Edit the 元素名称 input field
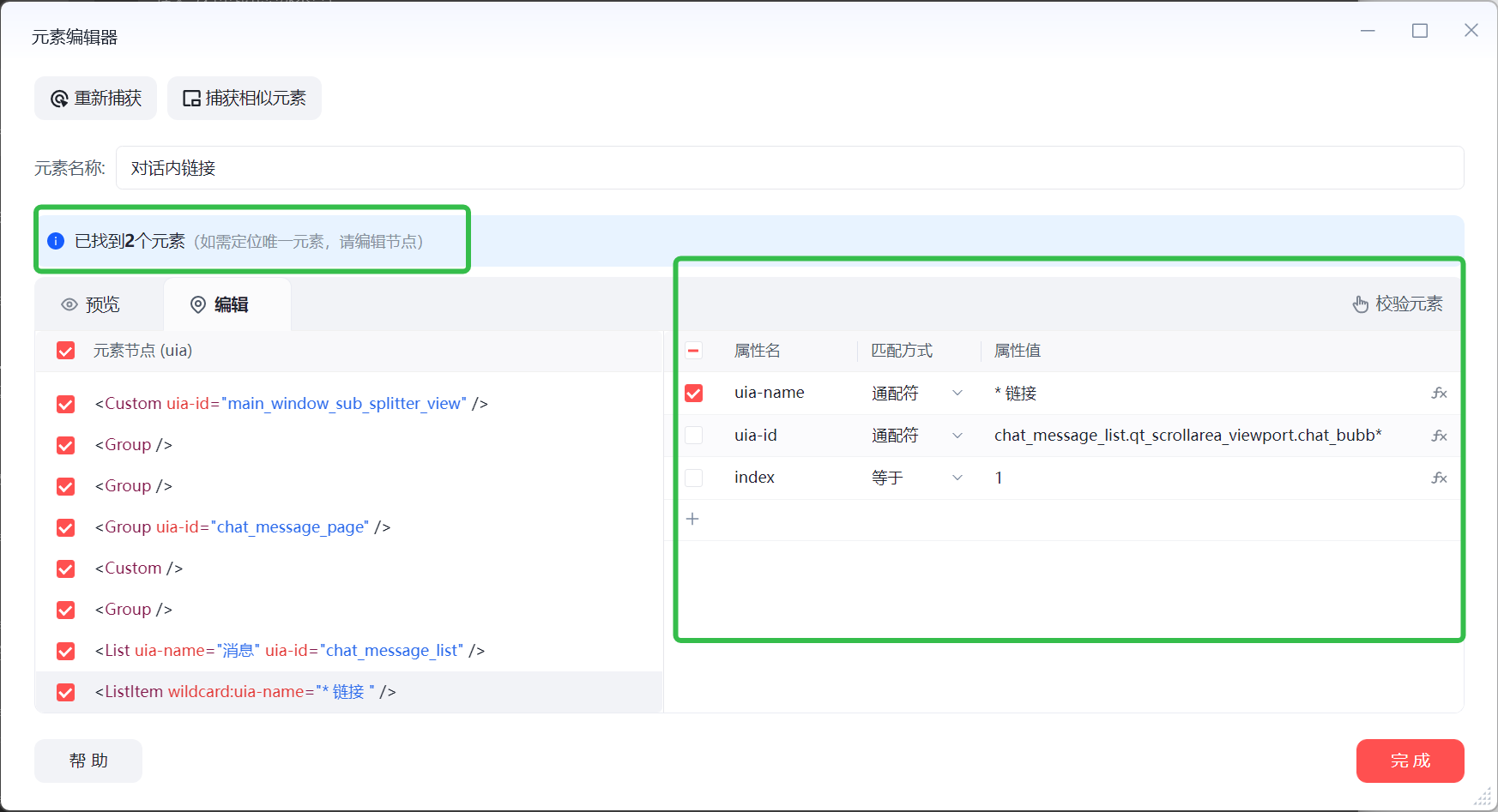1498x812 pixels. (789, 168)
